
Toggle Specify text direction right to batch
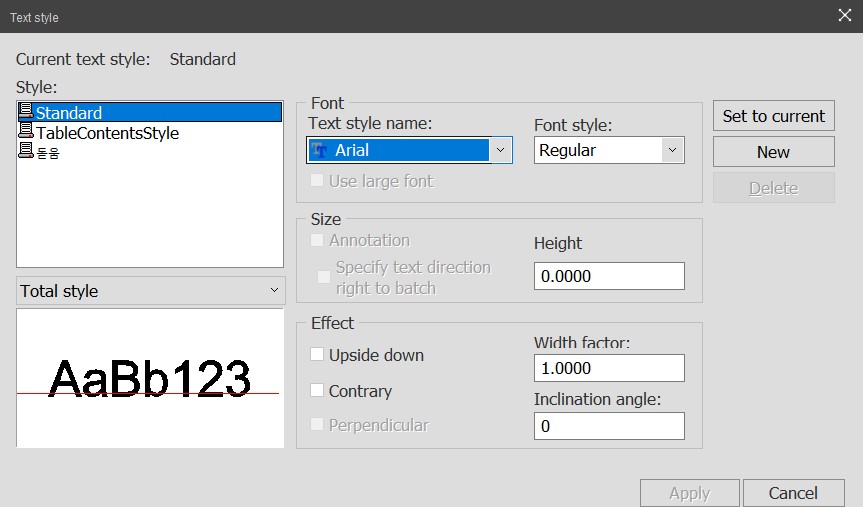tap(324, 277)
